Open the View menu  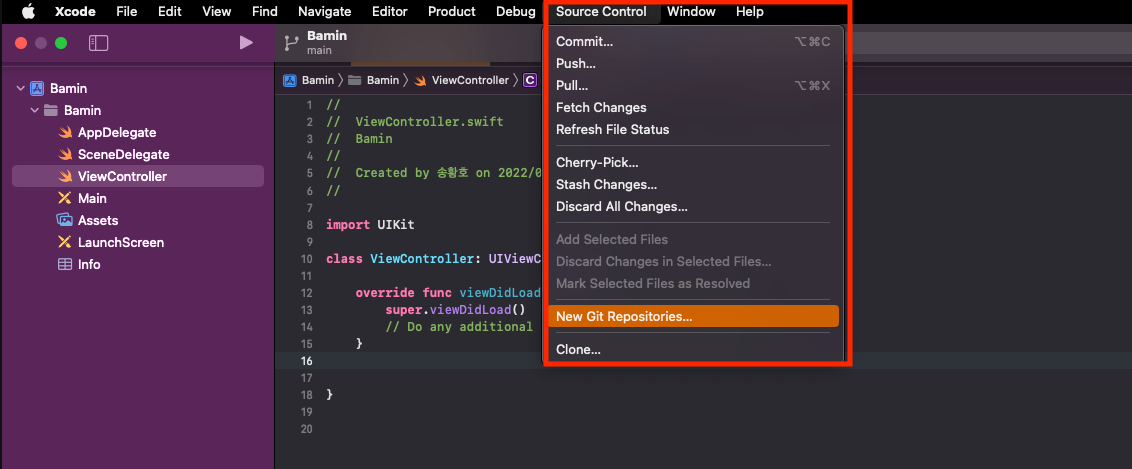click(x=217, y=12)
